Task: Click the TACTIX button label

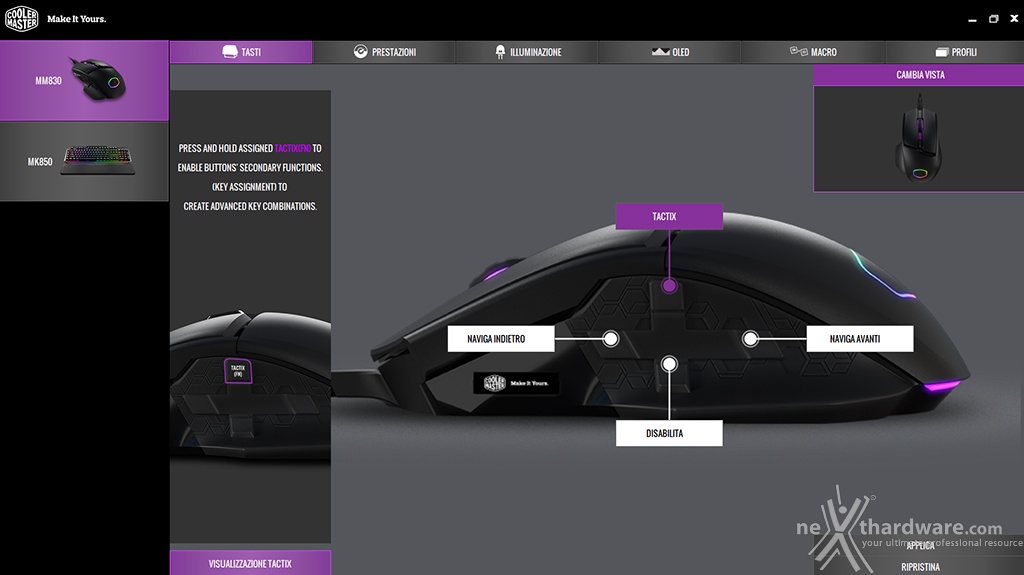Action: [669, 216]
